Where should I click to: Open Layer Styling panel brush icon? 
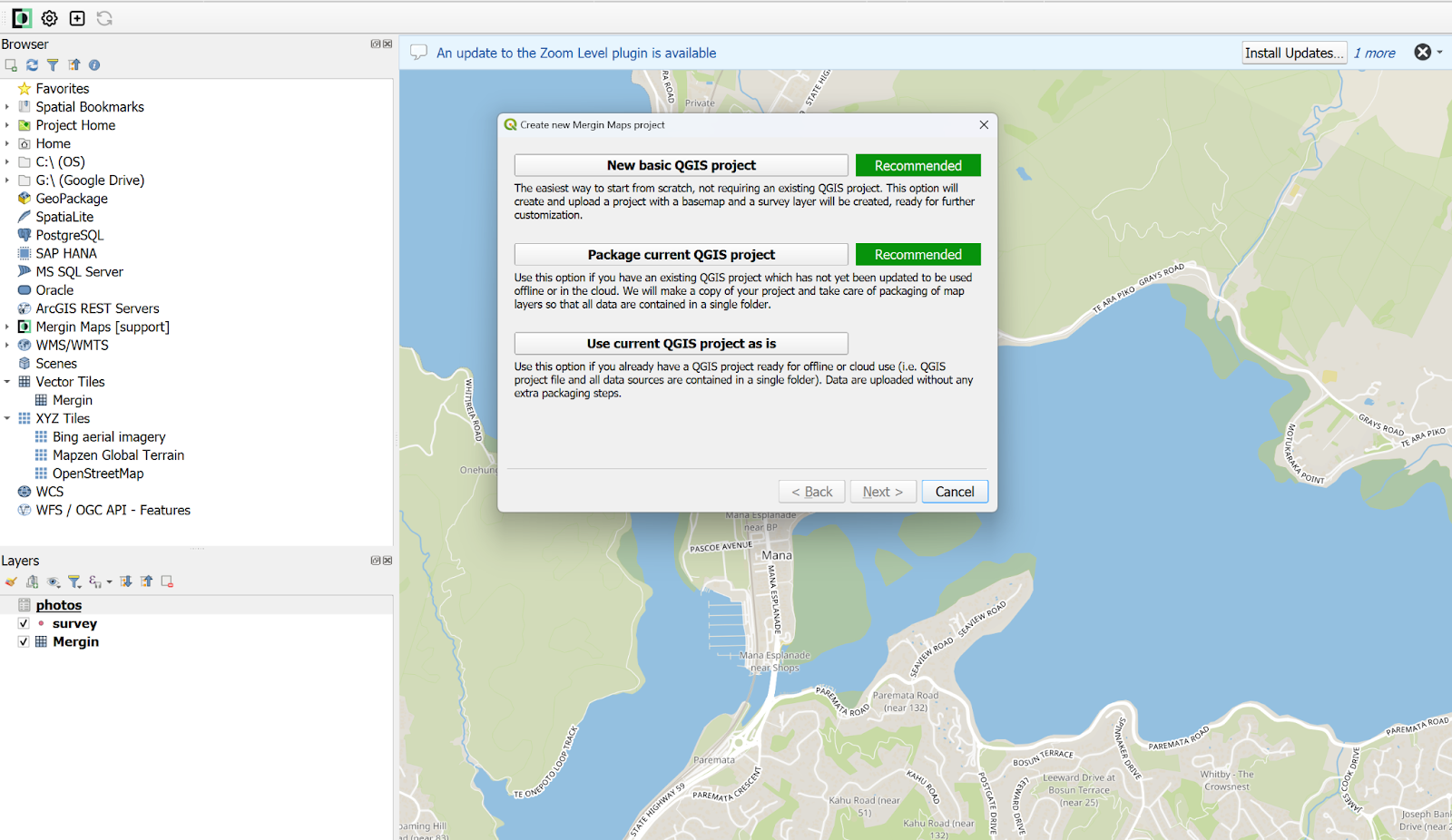tap(11, 581)
